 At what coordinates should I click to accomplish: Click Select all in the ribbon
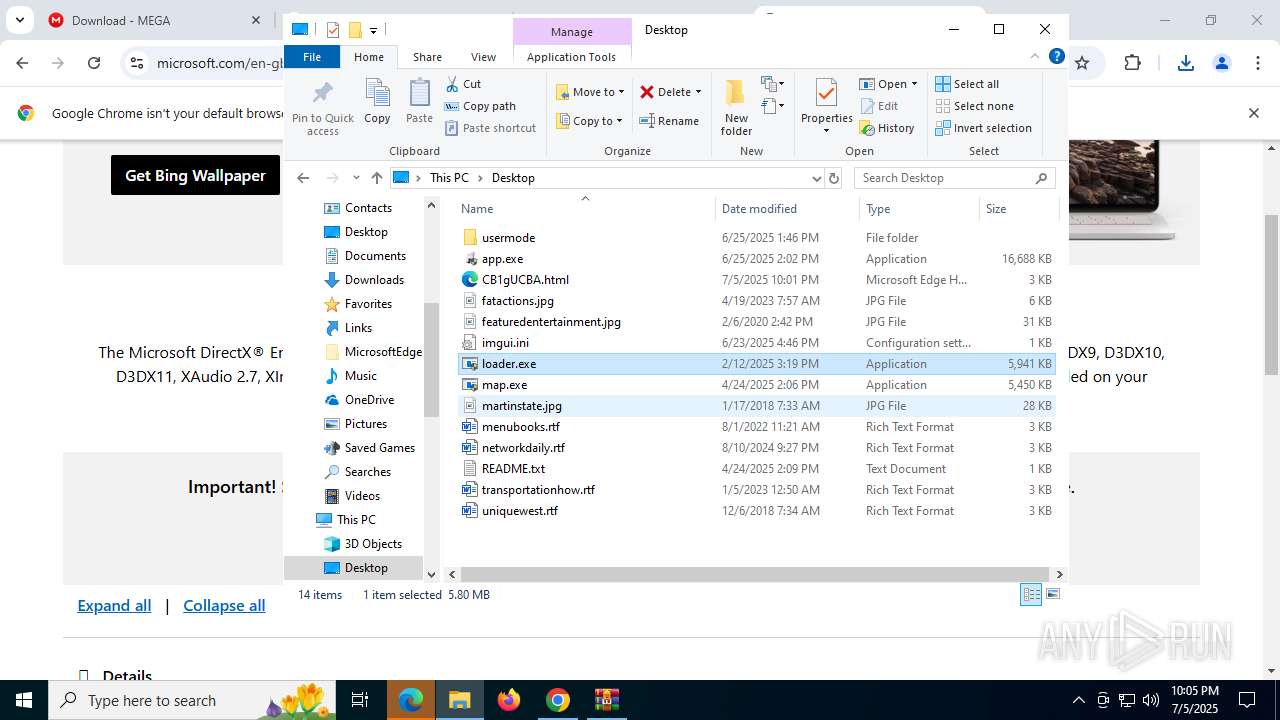[967, 84]
